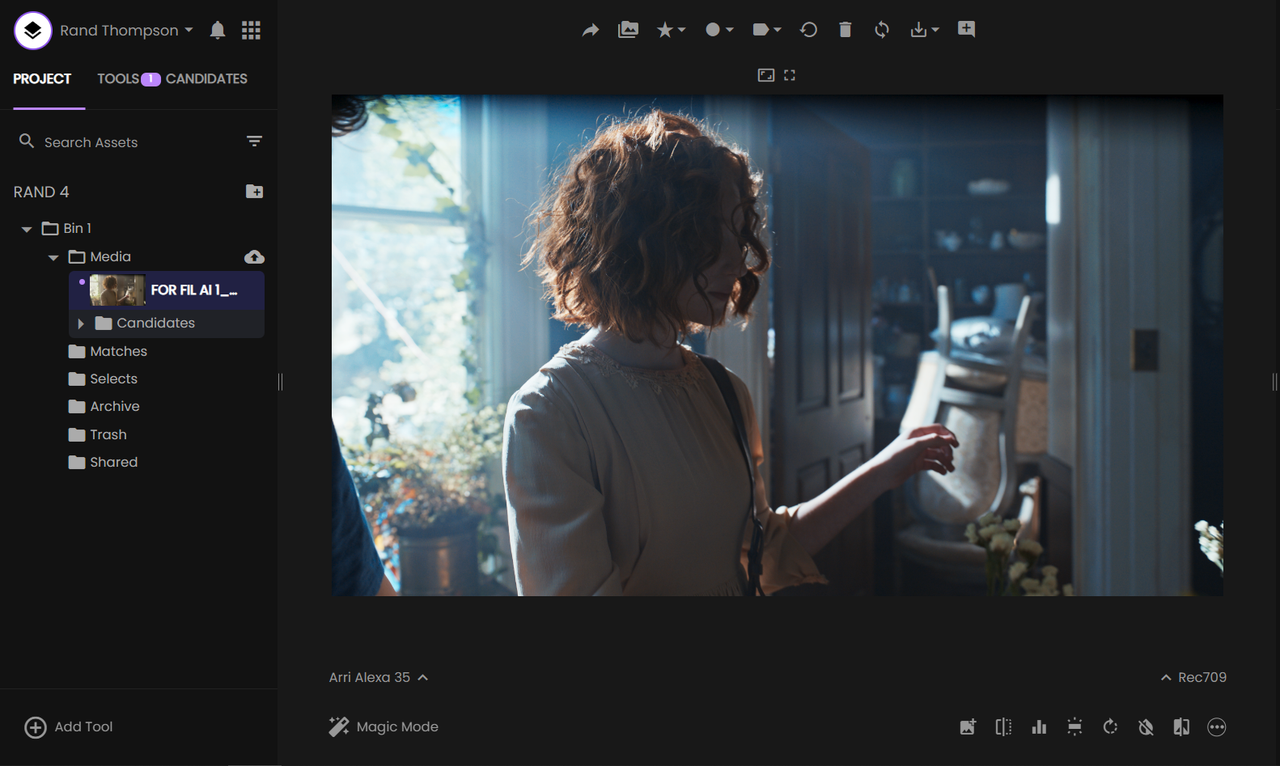Click the RAND 4 project title
The image size is (1280, 766).
point(41,192)
